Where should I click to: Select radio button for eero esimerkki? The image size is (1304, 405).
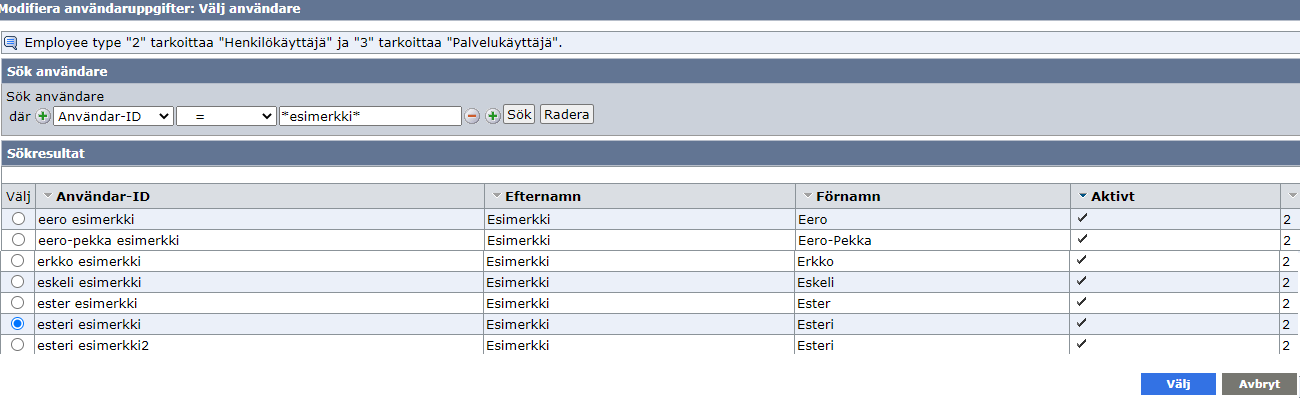point(17,218)
